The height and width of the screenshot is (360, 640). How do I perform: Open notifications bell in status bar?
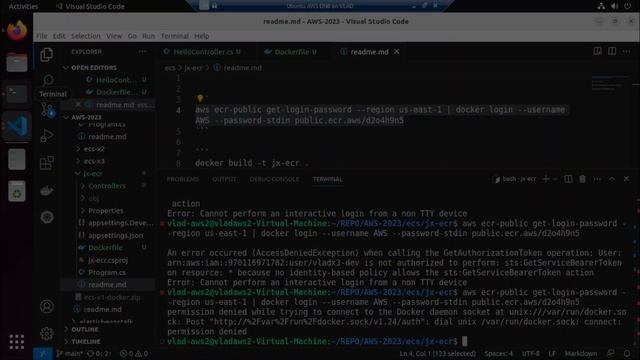point(627,353)
